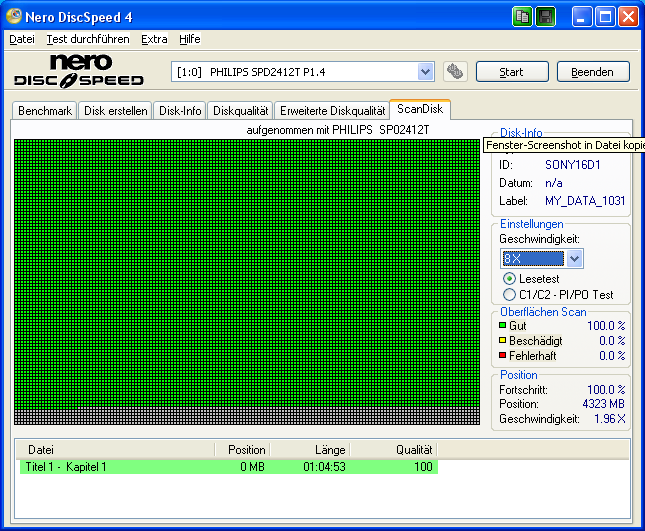Minimize the Nero DiscSpeed window

pos(583,17)
